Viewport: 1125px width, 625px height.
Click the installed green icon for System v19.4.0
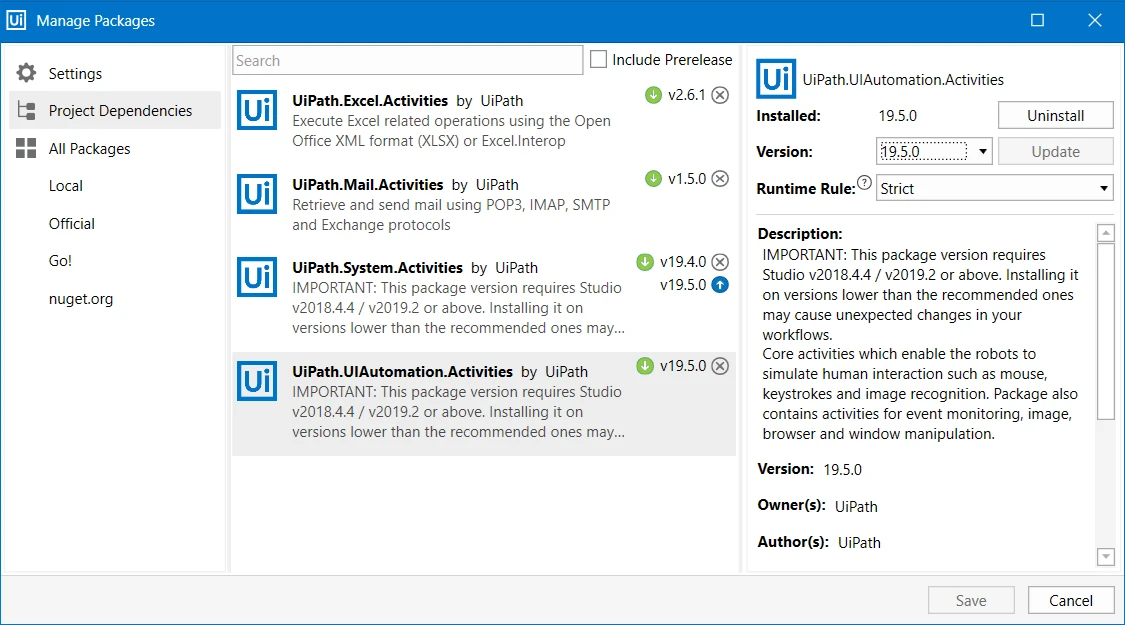pos(645,262)
